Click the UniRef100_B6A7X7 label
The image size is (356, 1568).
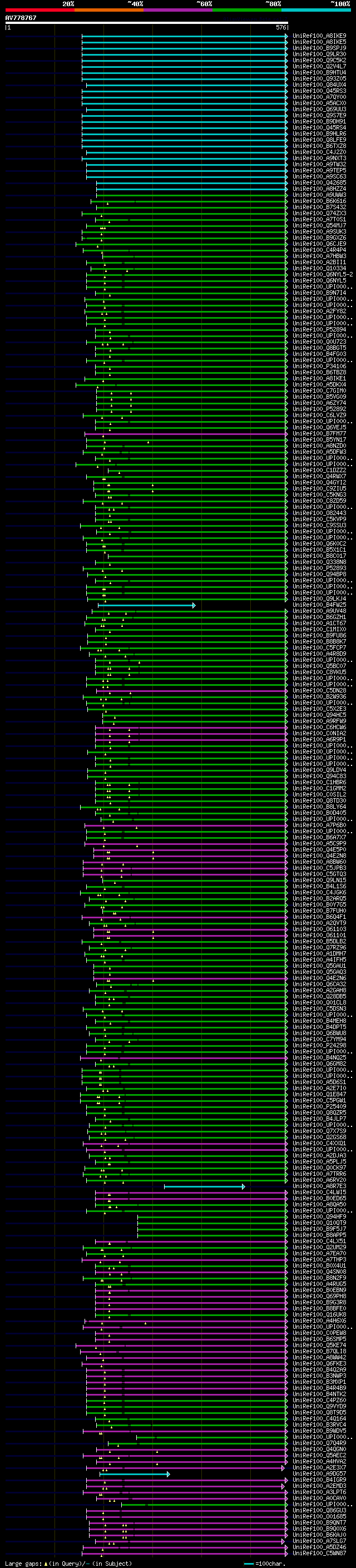[x=319, y=838]
